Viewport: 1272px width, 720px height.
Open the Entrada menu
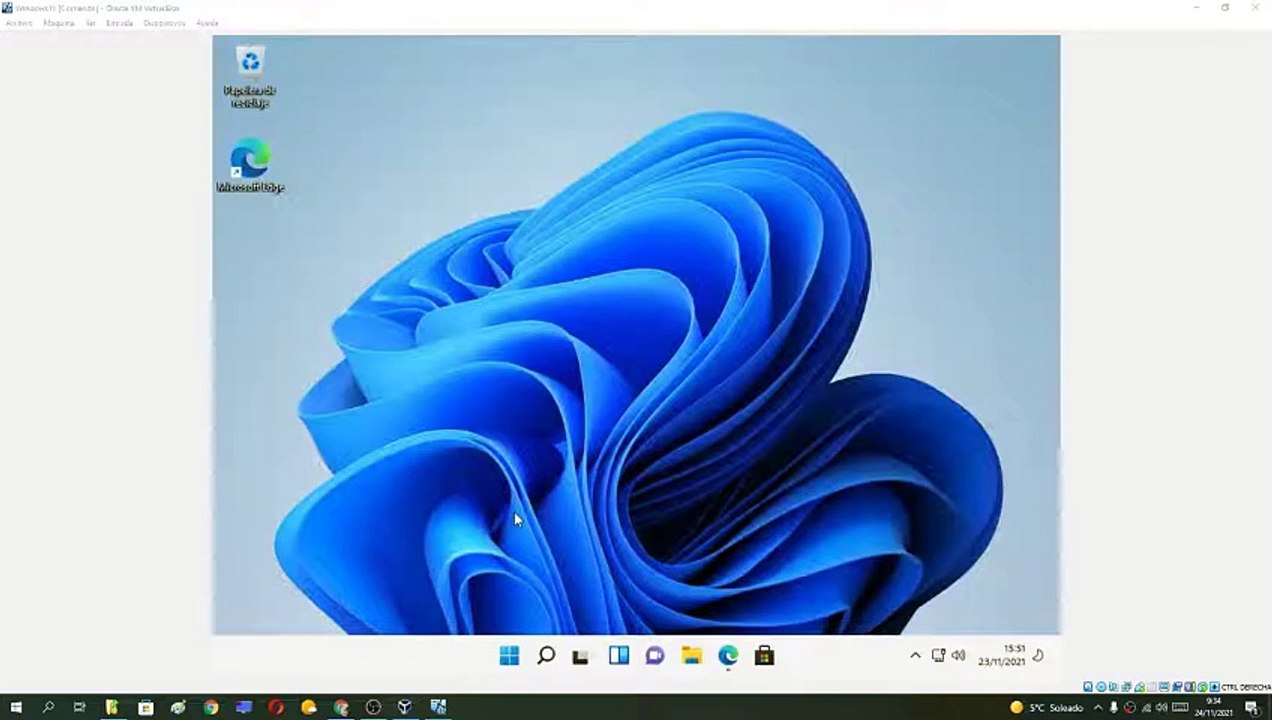[119, 23]
